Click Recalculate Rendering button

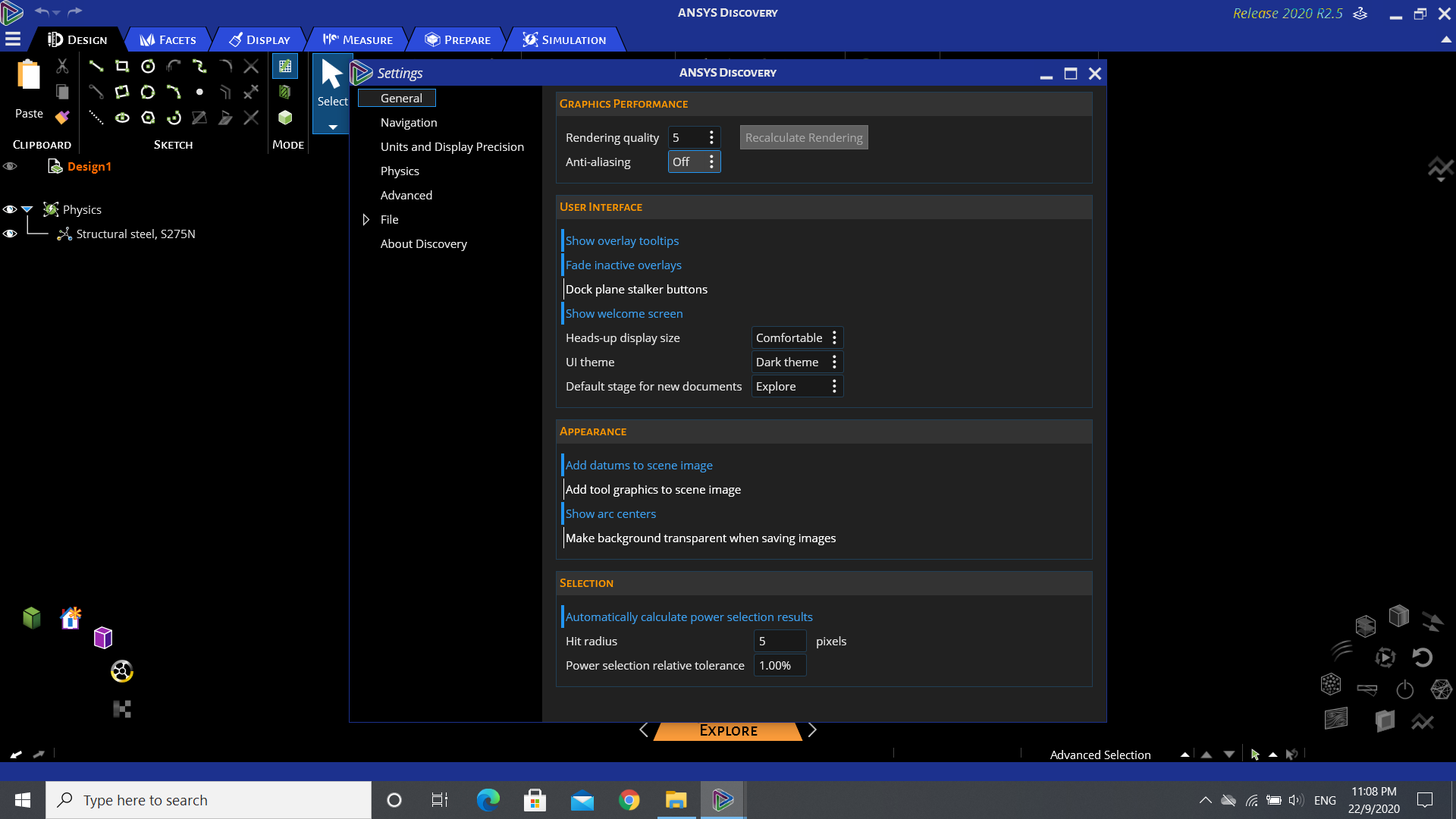tap(804, 137)
